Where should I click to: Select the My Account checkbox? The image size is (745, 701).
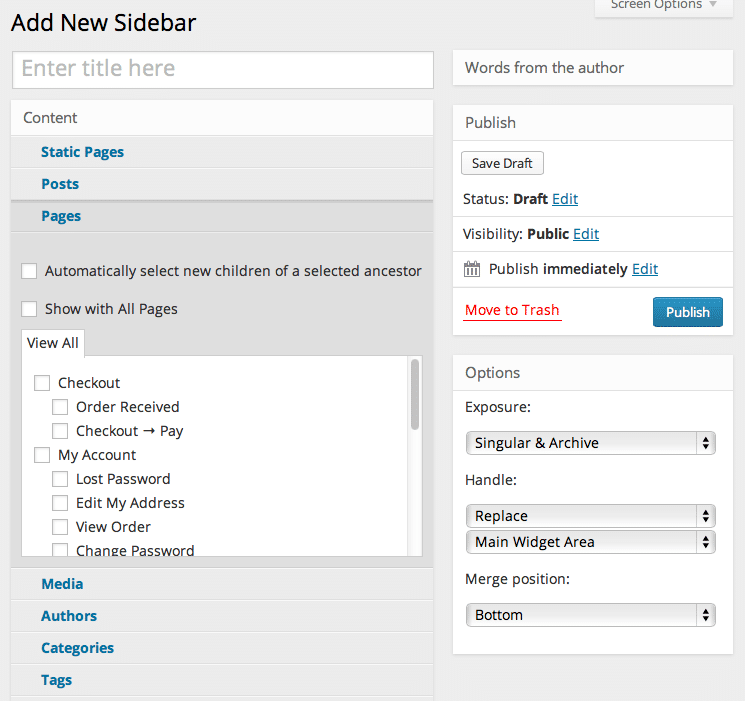pyautogui.click(x=42, y=455)
